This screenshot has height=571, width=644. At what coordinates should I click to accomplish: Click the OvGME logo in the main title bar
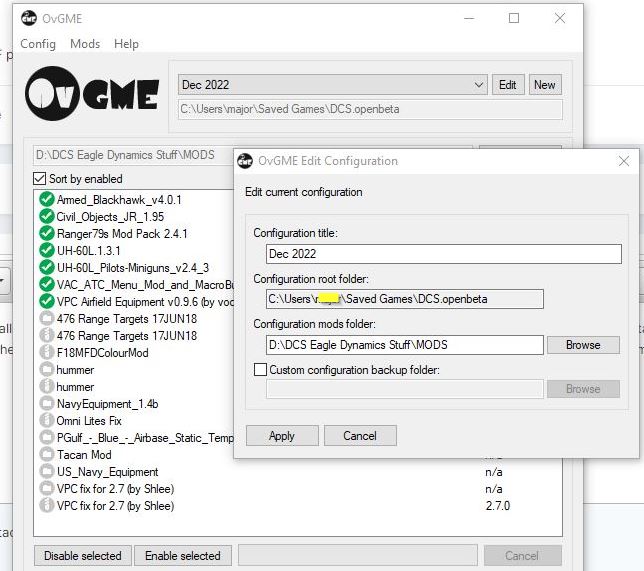point(29,18)
